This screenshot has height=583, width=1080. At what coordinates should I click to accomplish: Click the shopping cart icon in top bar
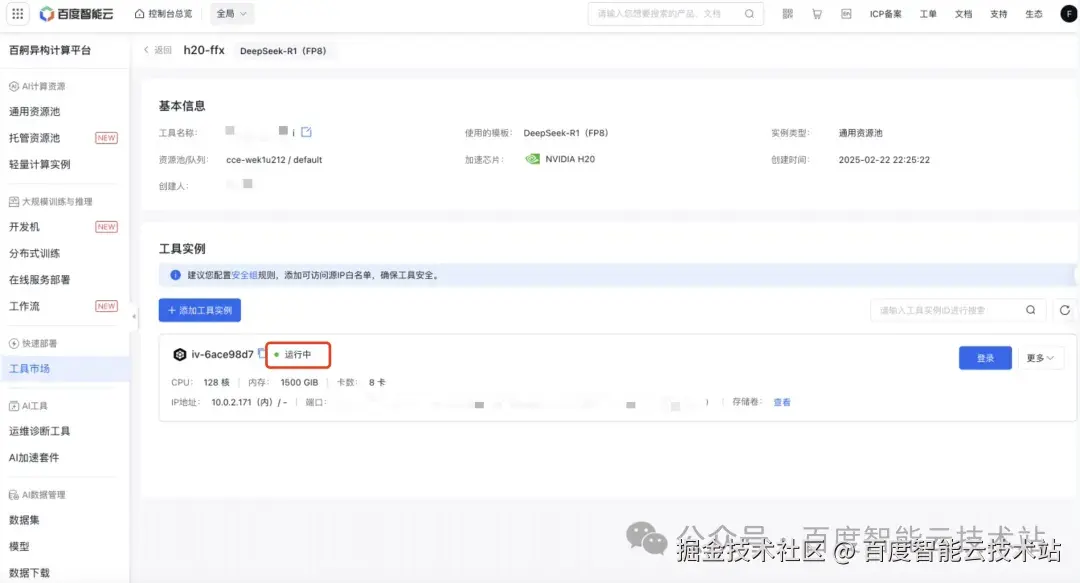[x=816, y=13]
